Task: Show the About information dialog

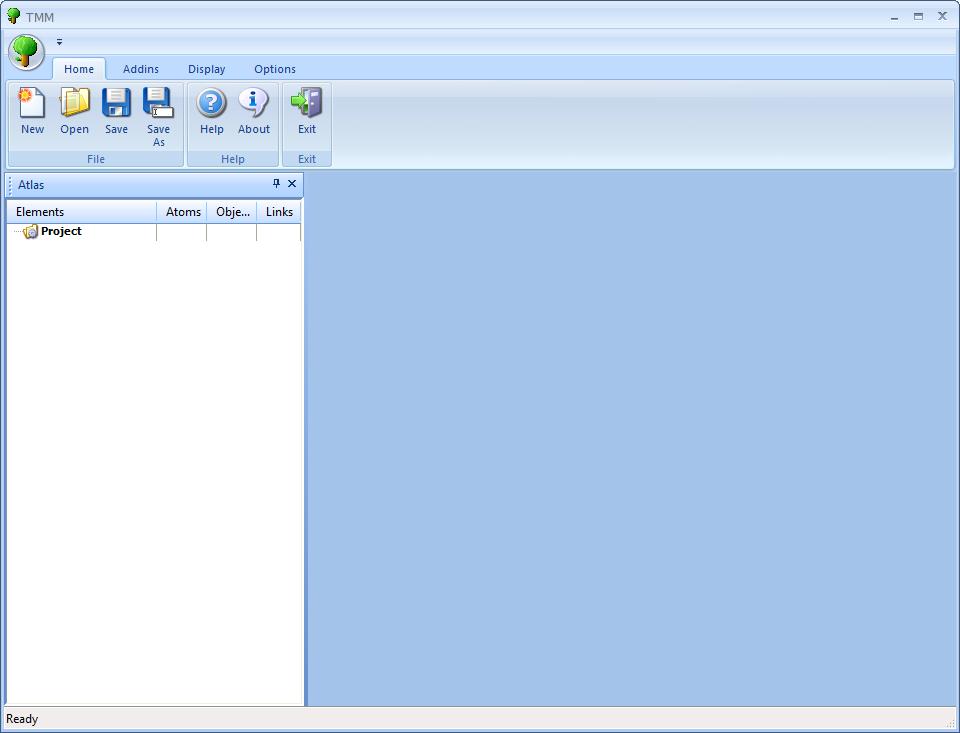Action: tap(254, 111)
